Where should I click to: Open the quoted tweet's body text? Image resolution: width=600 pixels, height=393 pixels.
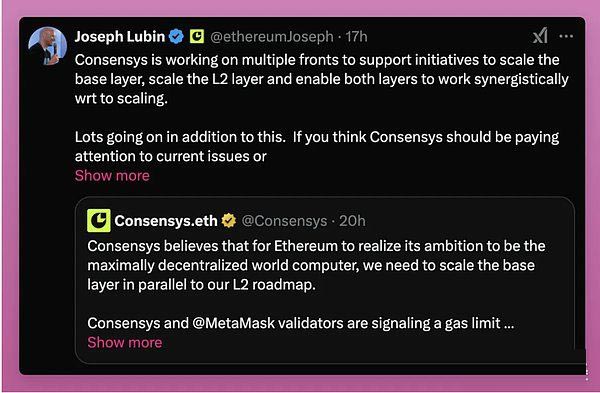316,265
